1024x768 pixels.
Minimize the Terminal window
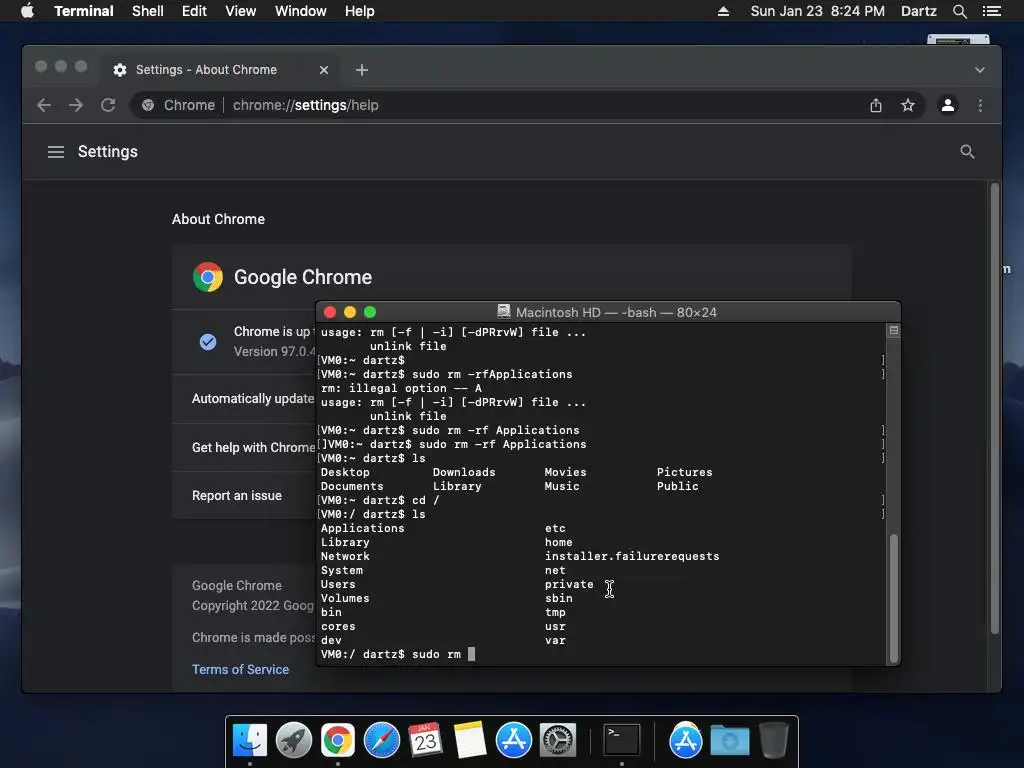tap(350, 312)
